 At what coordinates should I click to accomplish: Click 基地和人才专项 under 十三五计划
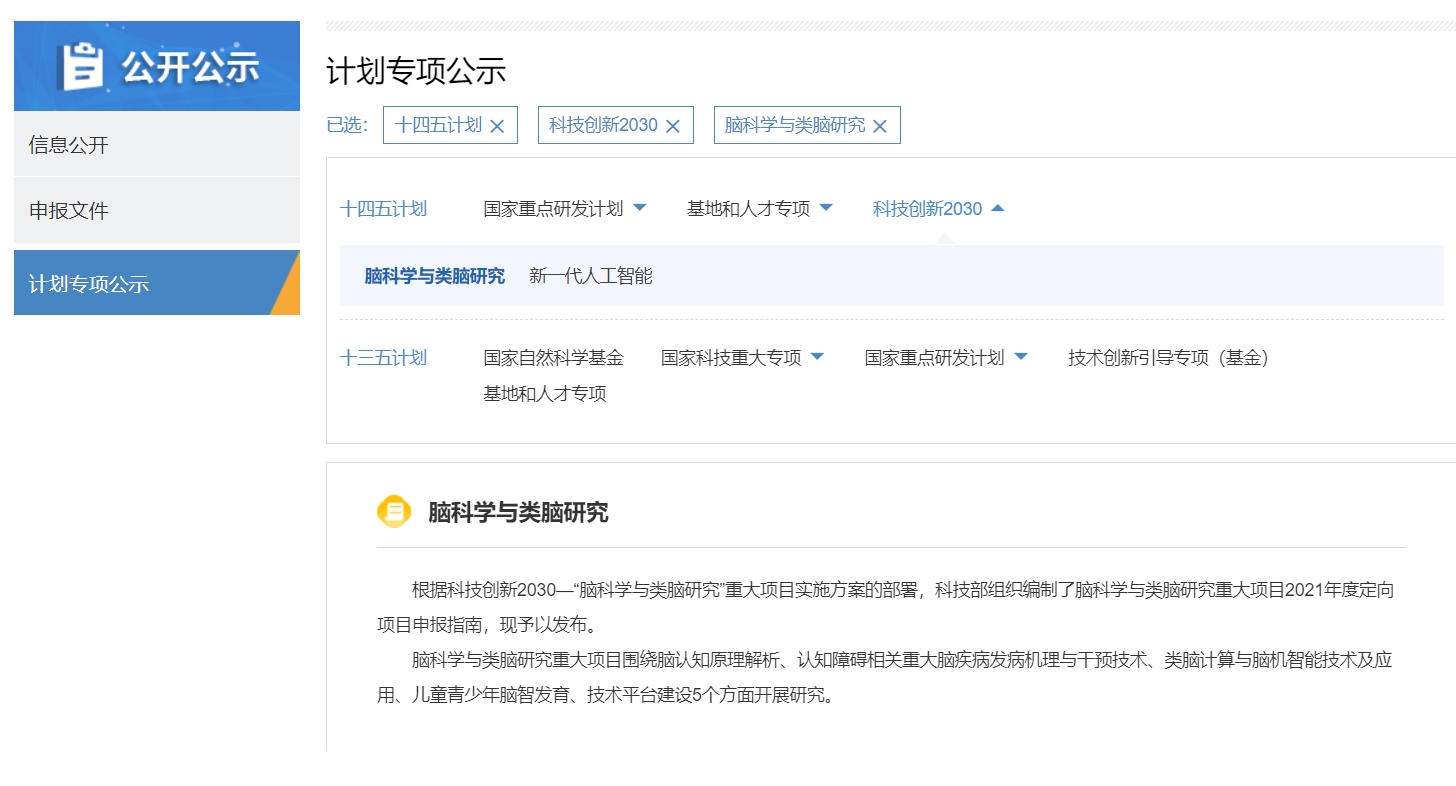click(545, 394)
